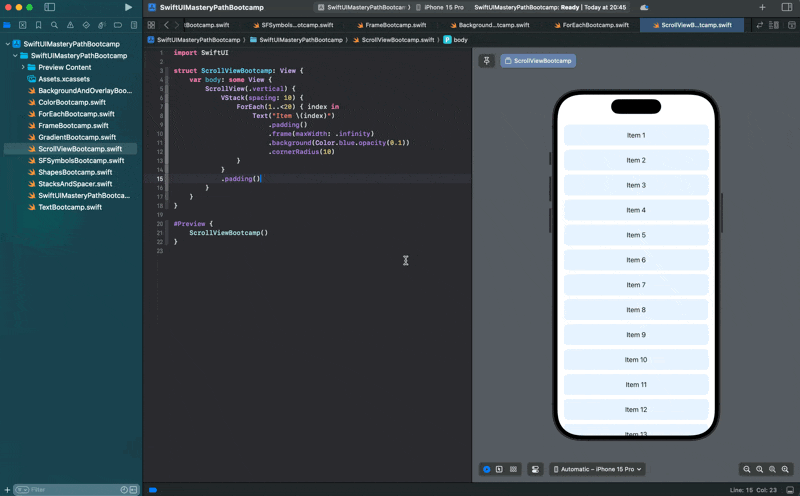Open the Issue navigator warning icon
Screen dimensions: 800x496
[70, 25]
